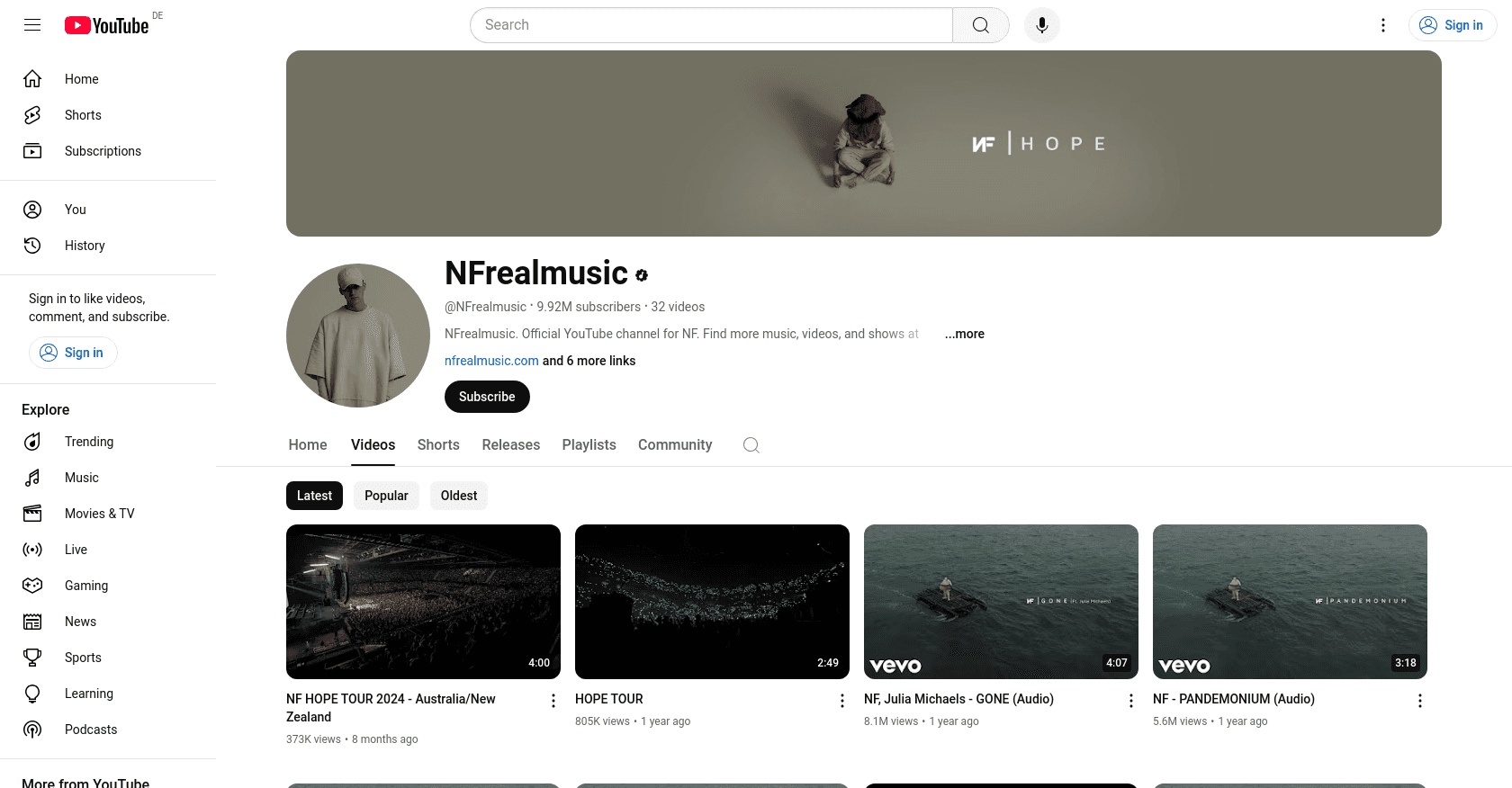
Task: Switch to the Releases tab
Action: pyautogui.click(x=510, y=445)
